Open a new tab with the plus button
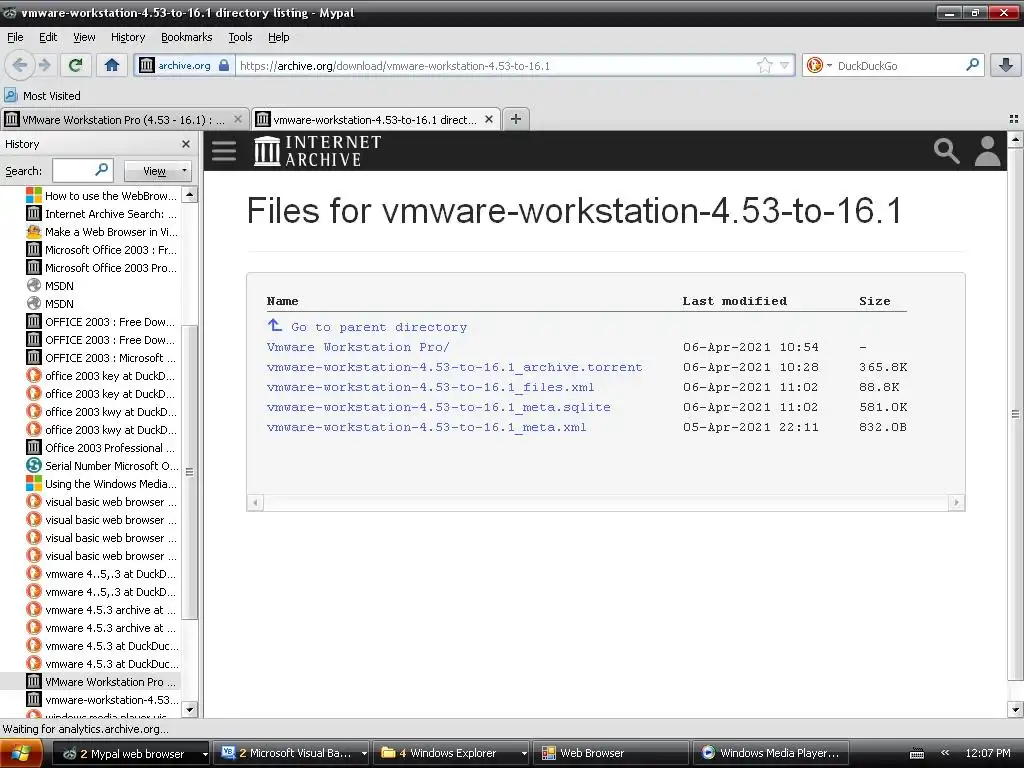The height and width of the screenshot is (768, 1024). 516,119
